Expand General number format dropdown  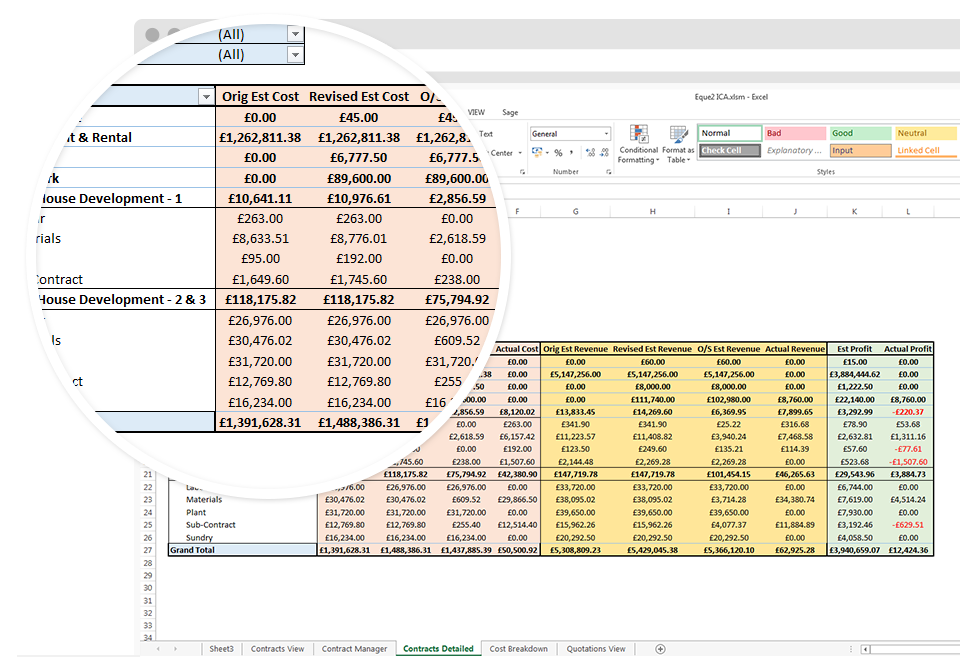click(x=606, y=134)
